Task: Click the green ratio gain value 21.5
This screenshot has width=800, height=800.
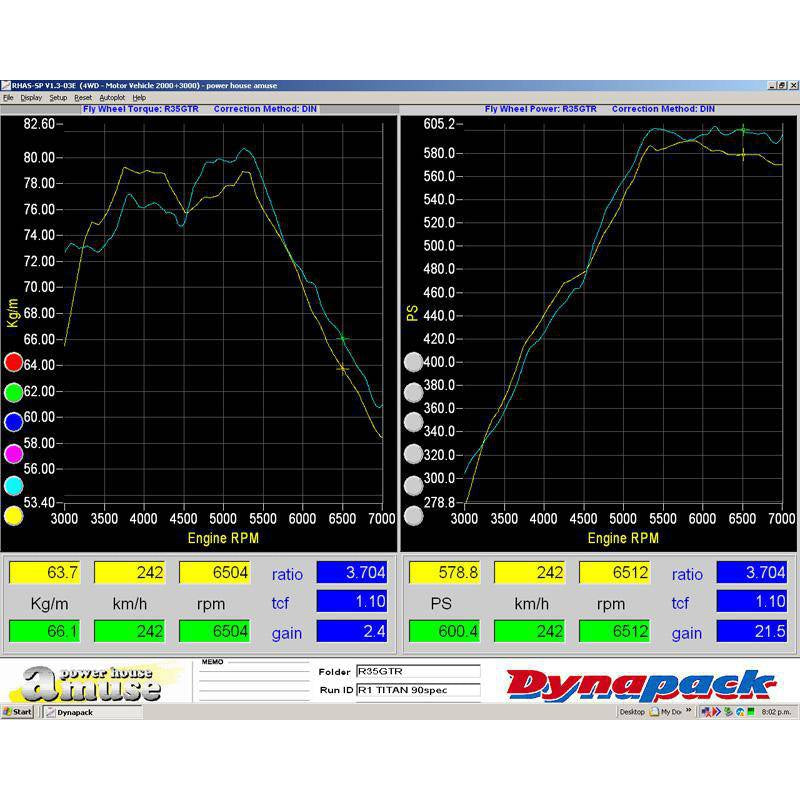Action: 752,632
